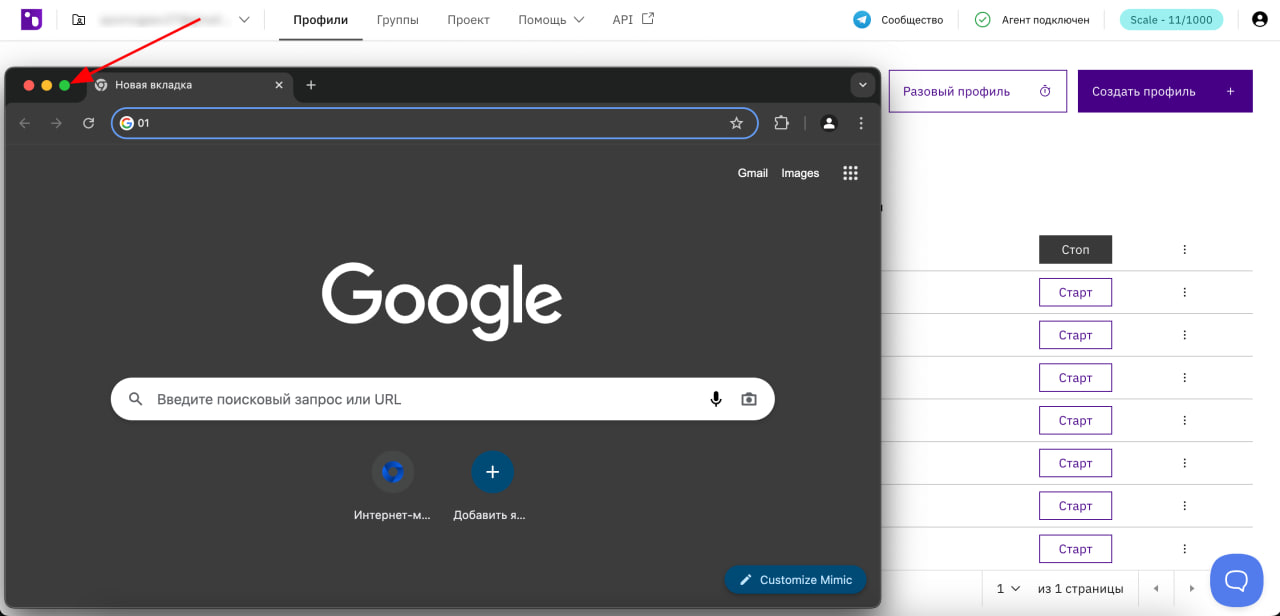The width and height of the screenshot is (1280, 616).
Task: Stop the running profile with Стоп
Action: 1075,250
